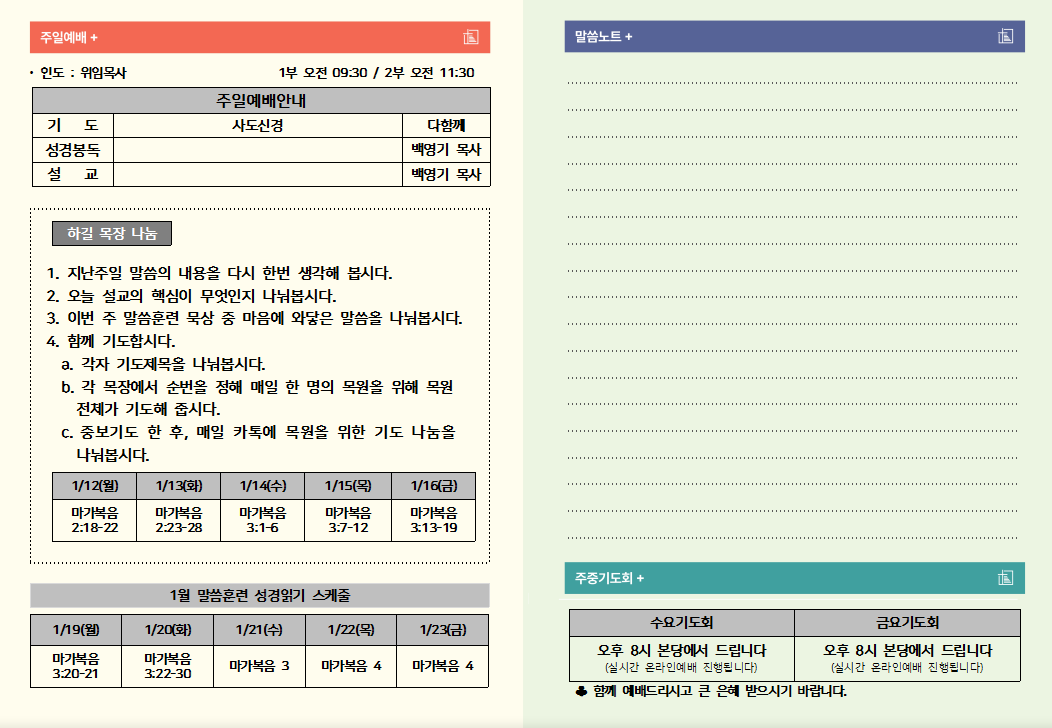
Task: Click the icon in 주중기도회 header bar
Action: 1005,578
